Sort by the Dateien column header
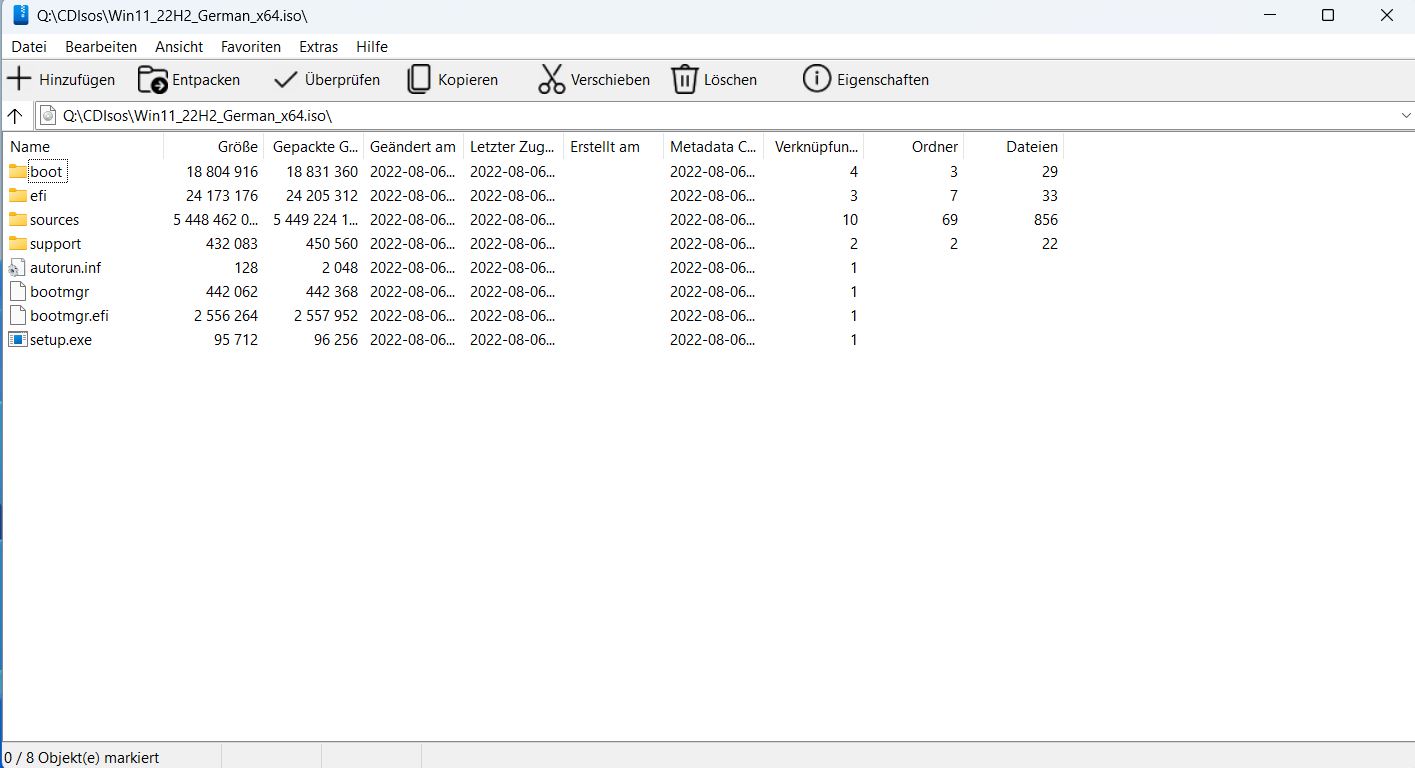1415x768 pixels. point(1013,147)
